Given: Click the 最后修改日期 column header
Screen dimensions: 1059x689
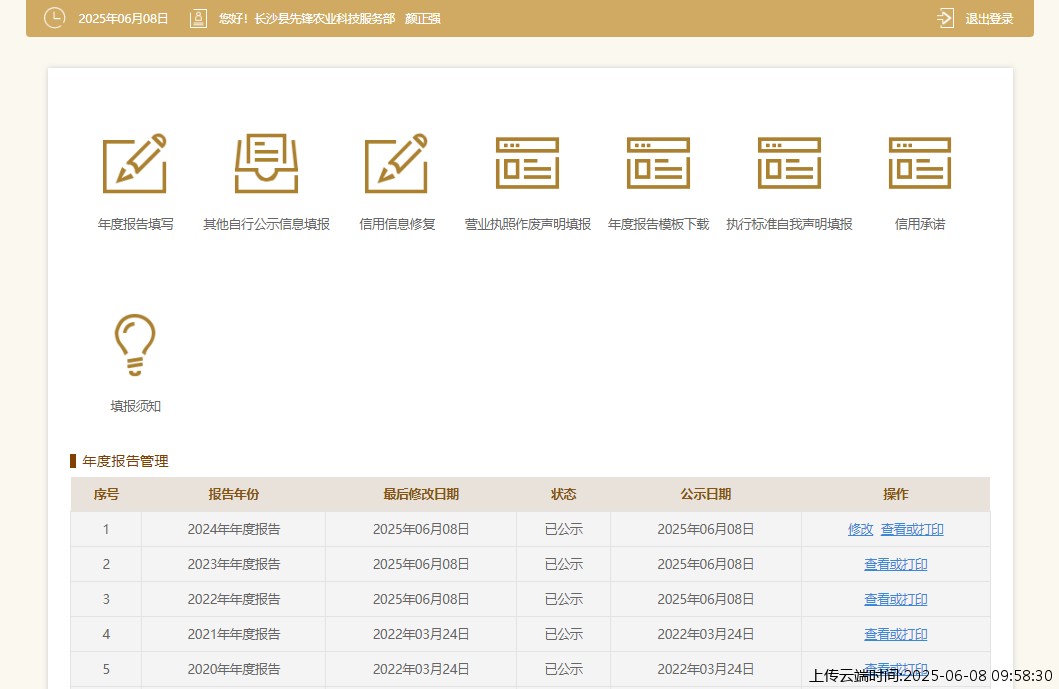Looking at the screenshot, I should [421, 494].
